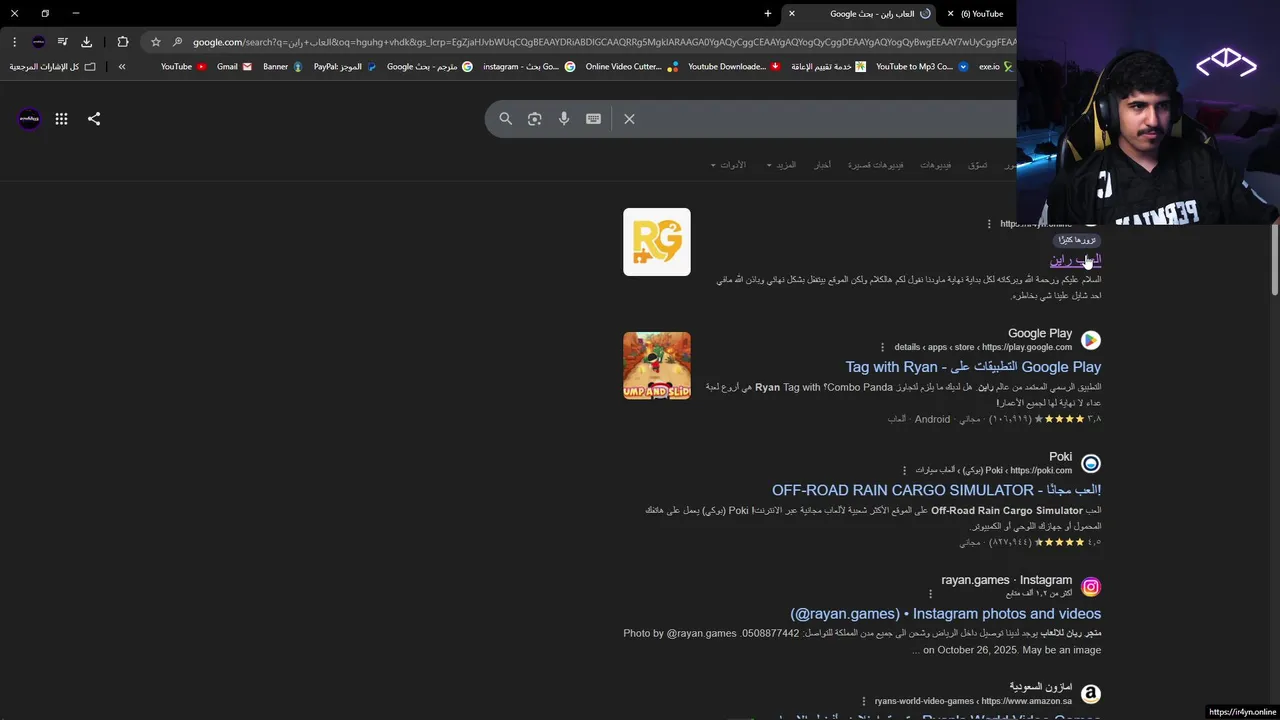Click the browser profile avatar in toolbar
Screen dimensions: 1280x720
pyautogui.click(x=38, y=42)
